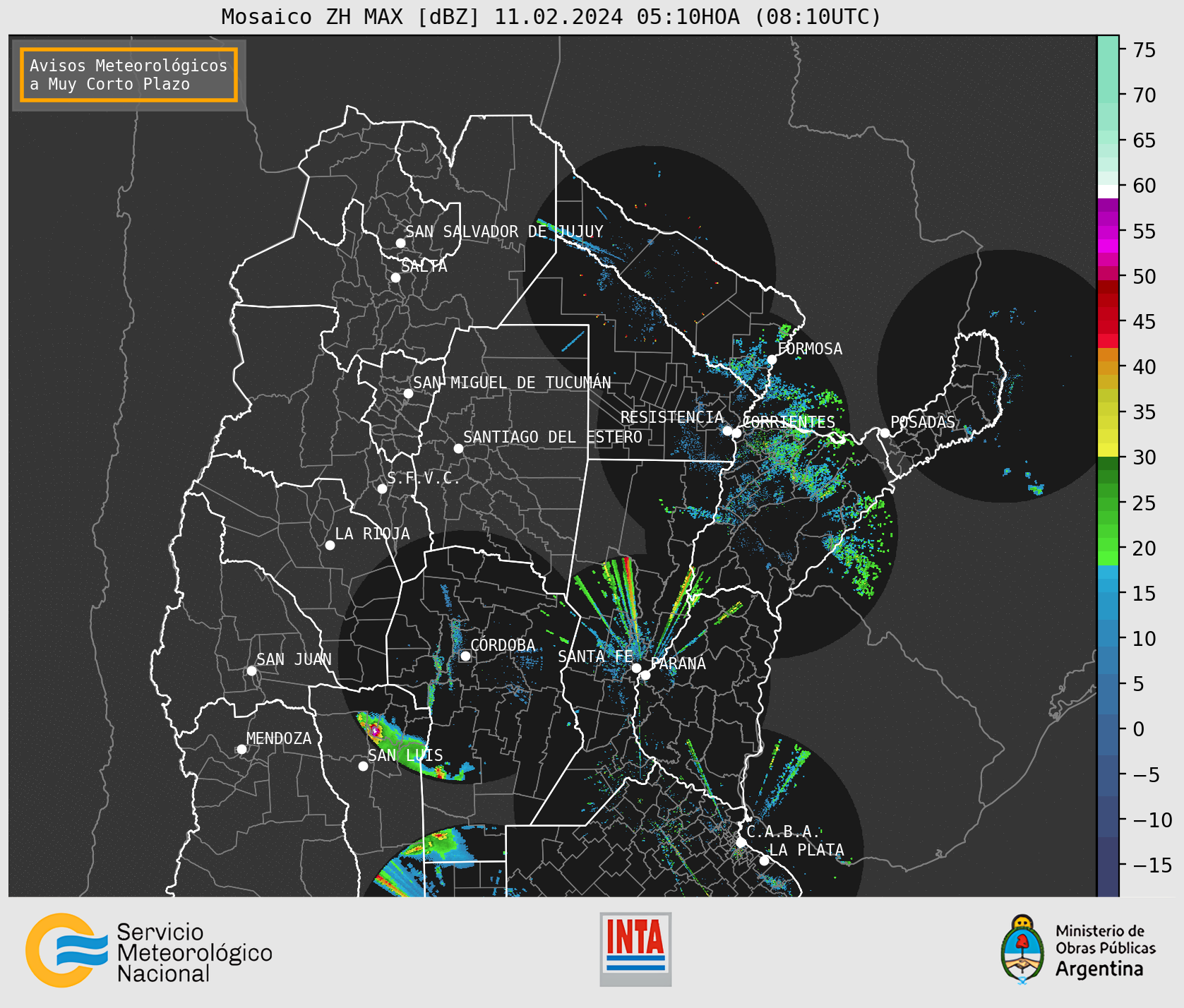This screenshot has height=1008, width=1184.
Task: Click the '40' label on the colorbar
Action: [x=1144, y=367]
